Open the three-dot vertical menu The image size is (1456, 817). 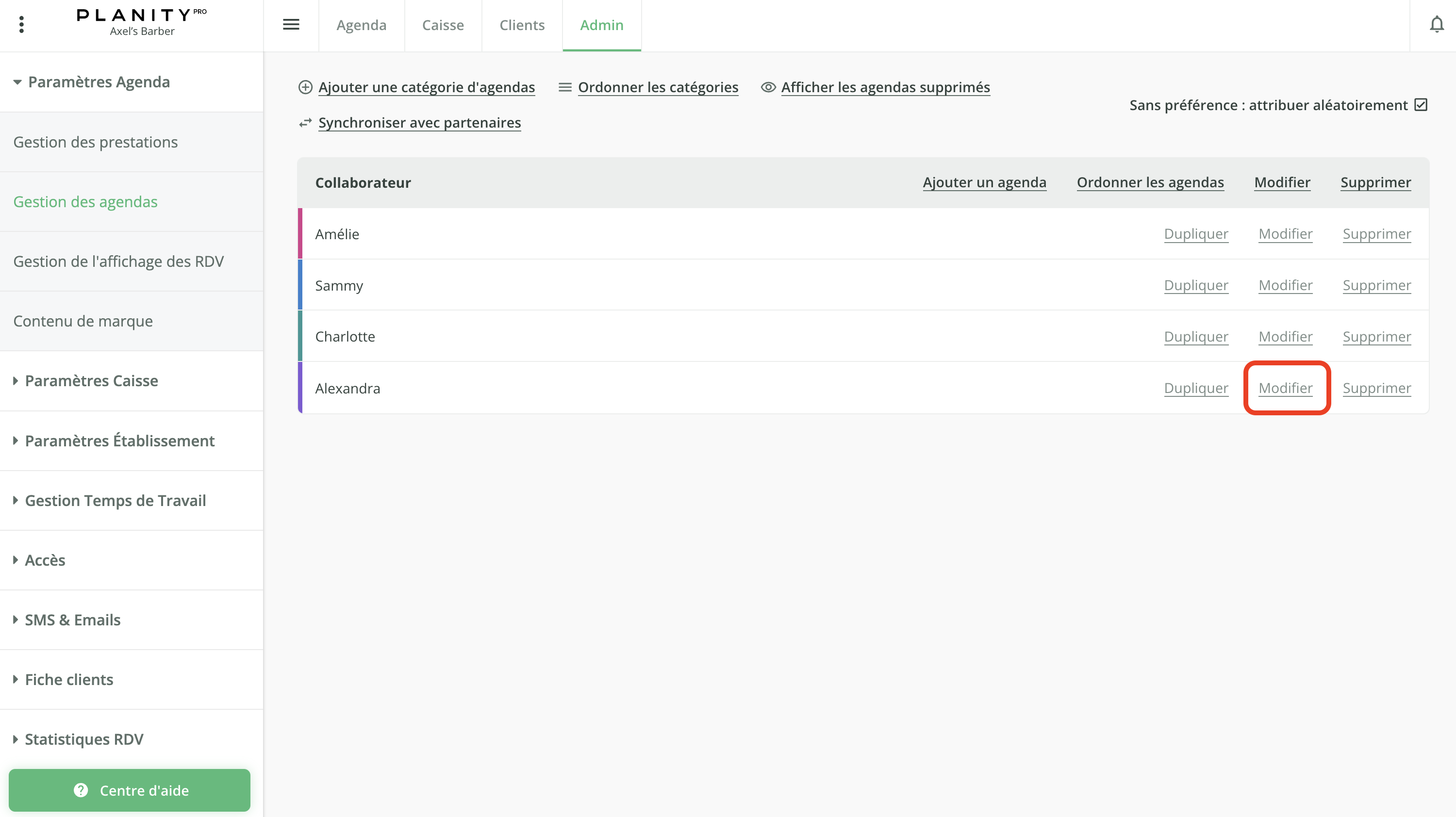tap(21, 24)
